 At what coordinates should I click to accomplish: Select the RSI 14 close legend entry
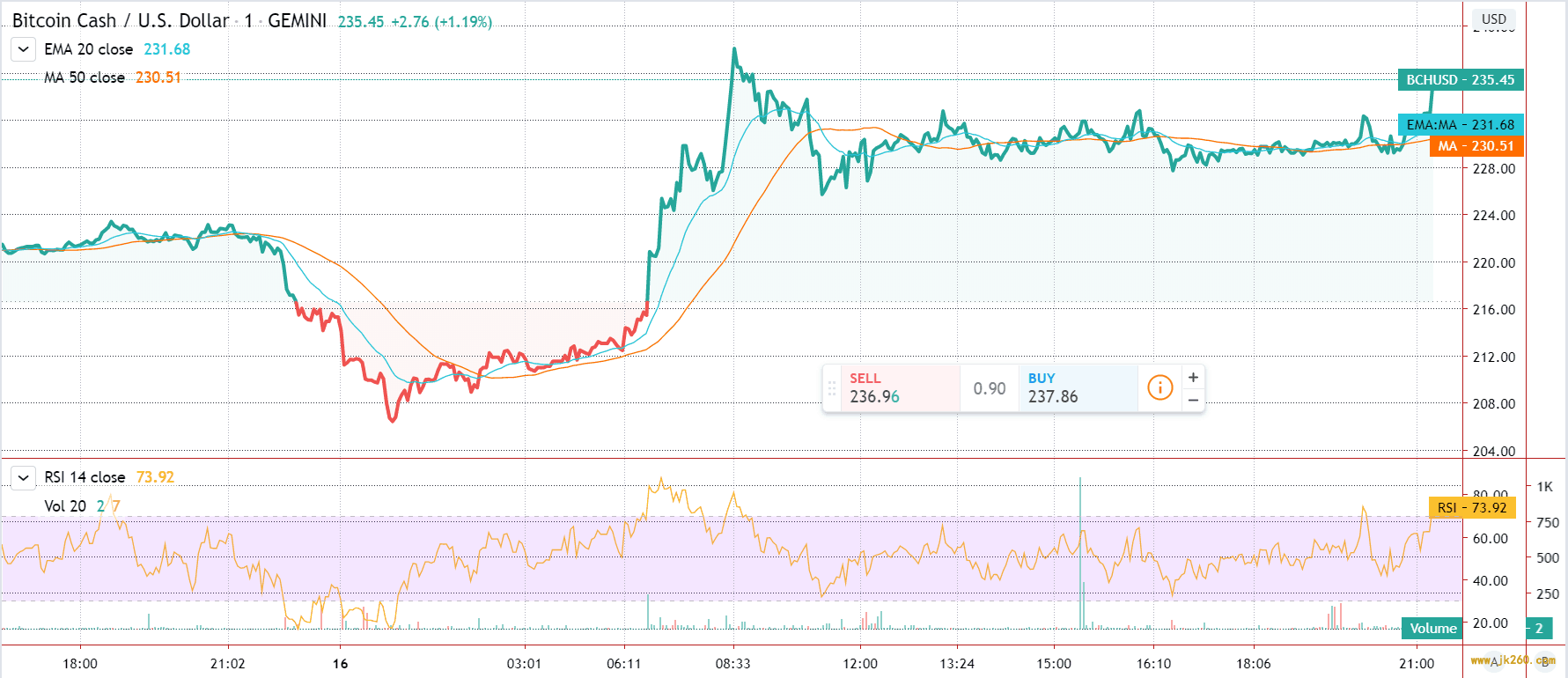[x=85, y=477]
